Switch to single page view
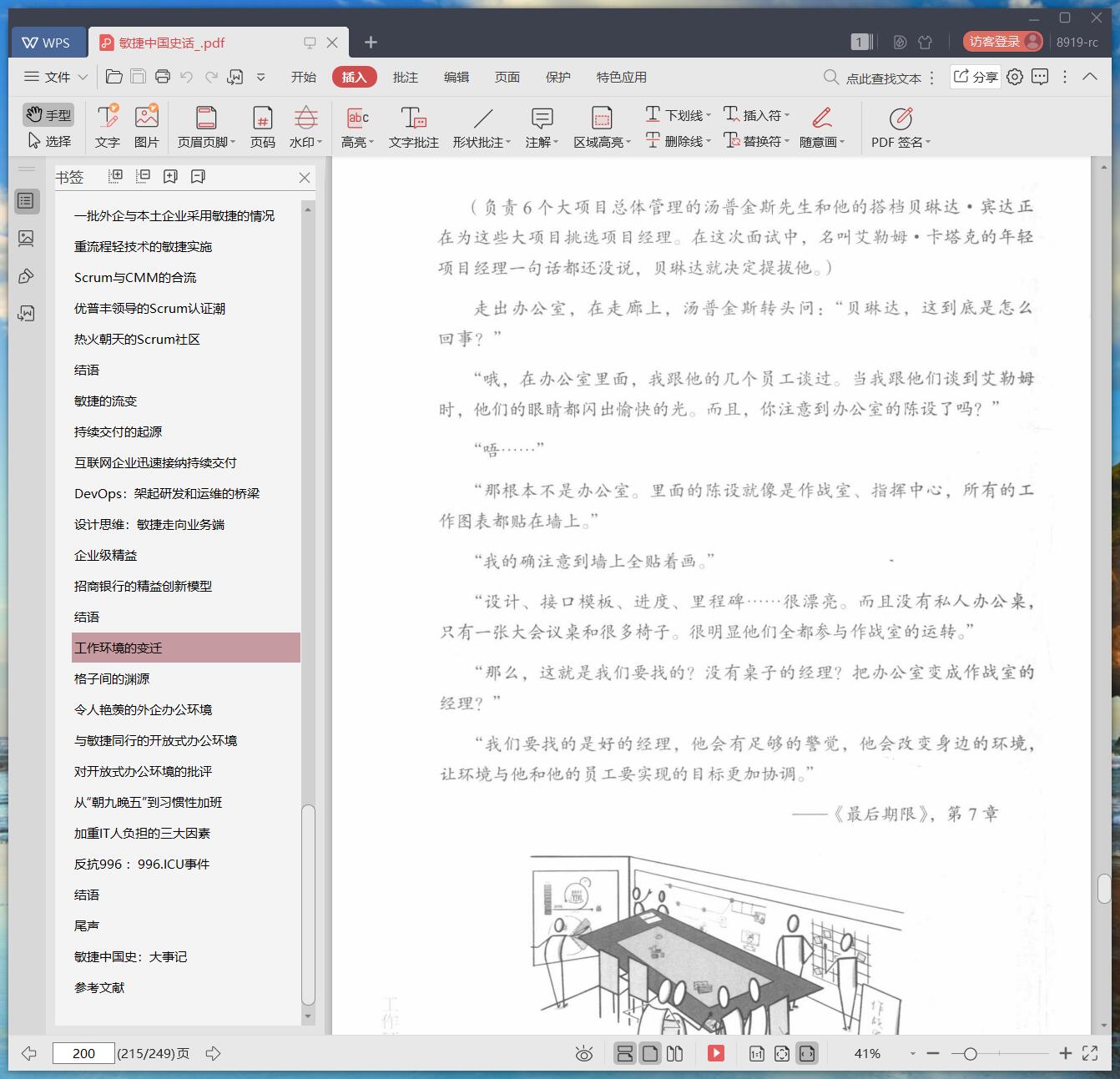This screenshot has width=1120, height=1079. [x=650, y=1053]
